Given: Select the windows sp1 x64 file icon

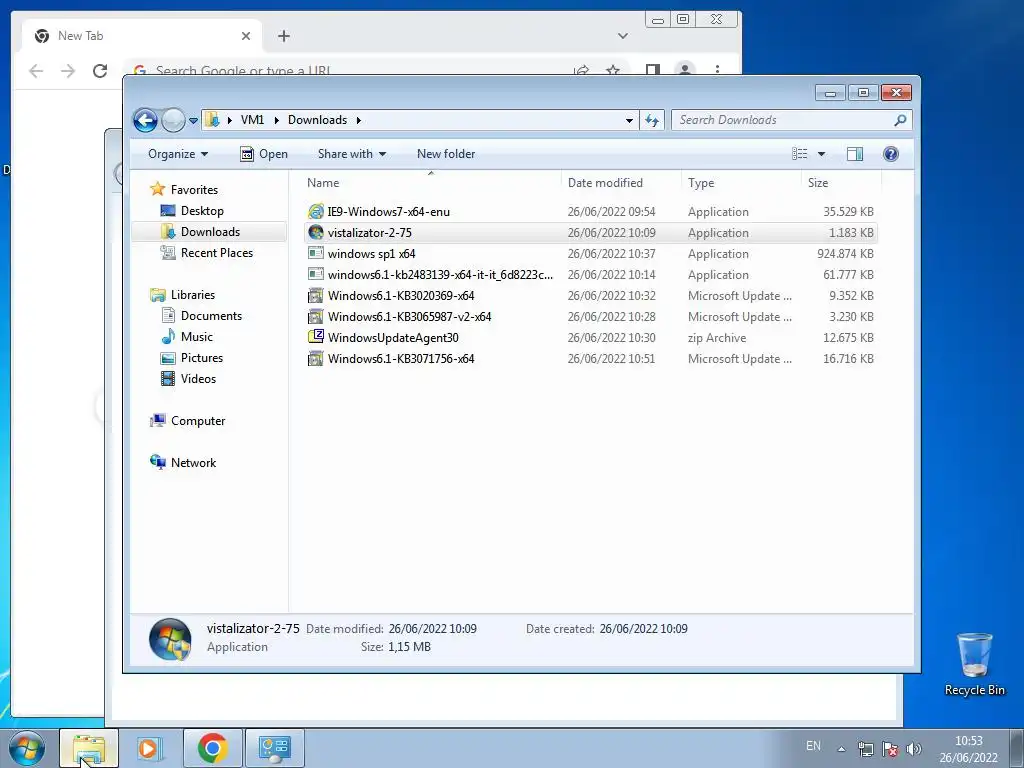Looking at the screenshot, I should 316,253.
